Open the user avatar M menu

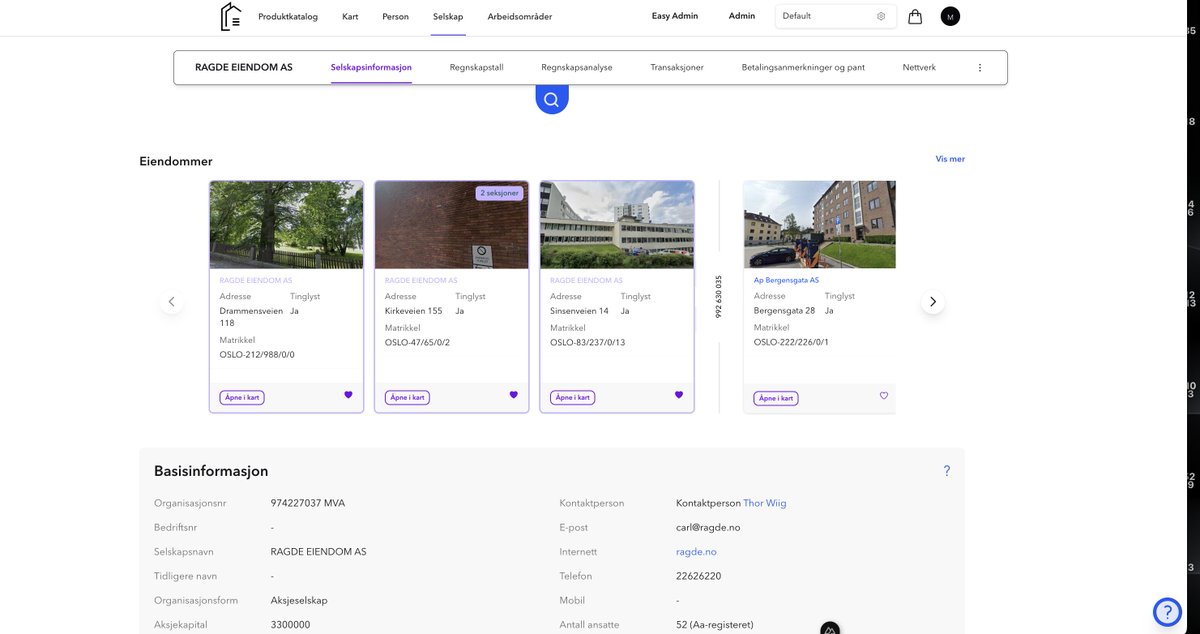950,16
